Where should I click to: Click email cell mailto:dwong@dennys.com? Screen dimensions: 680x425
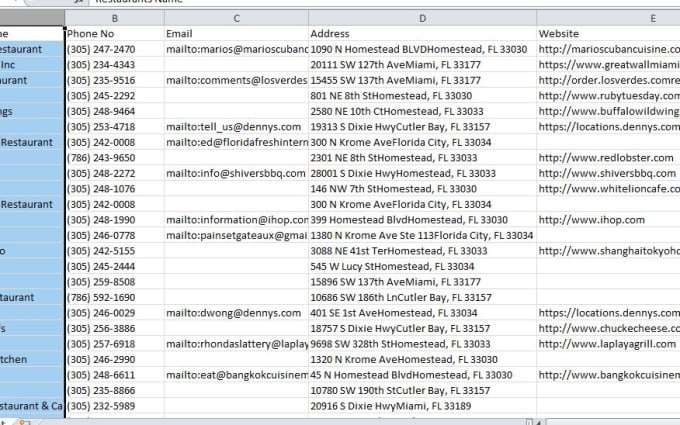[236, 313]
